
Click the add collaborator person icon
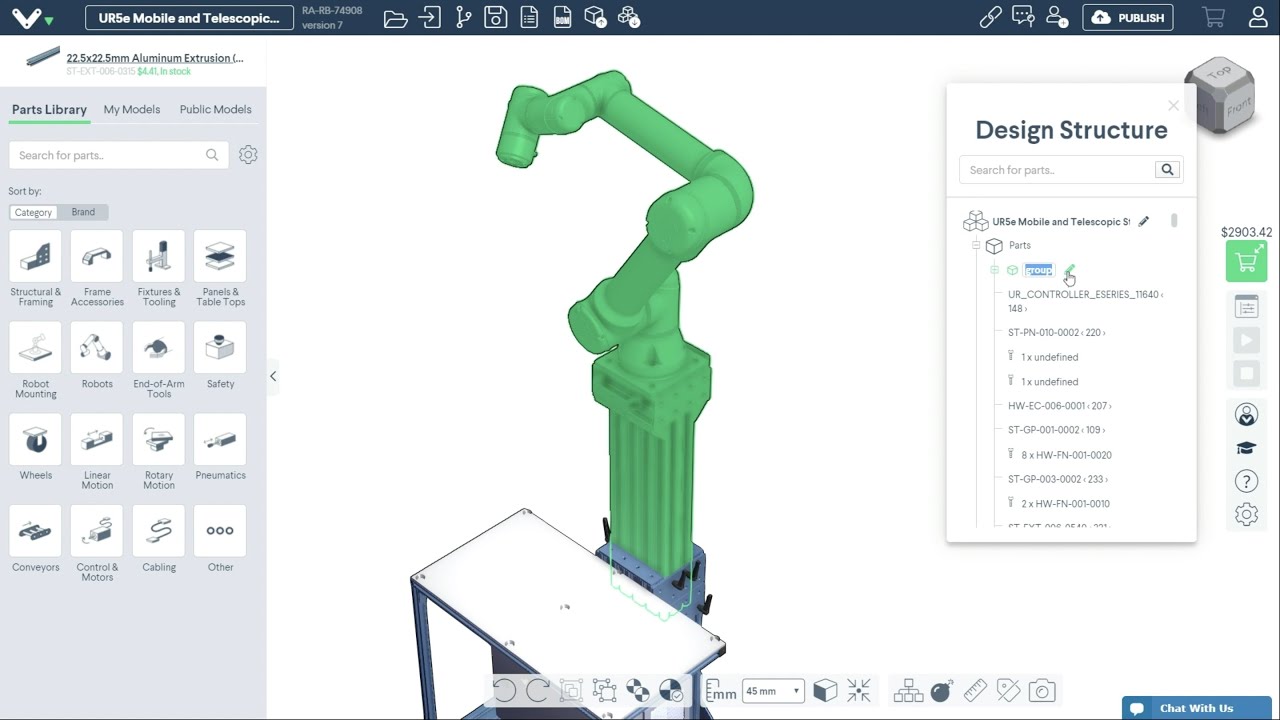(x=1056, y=17)
